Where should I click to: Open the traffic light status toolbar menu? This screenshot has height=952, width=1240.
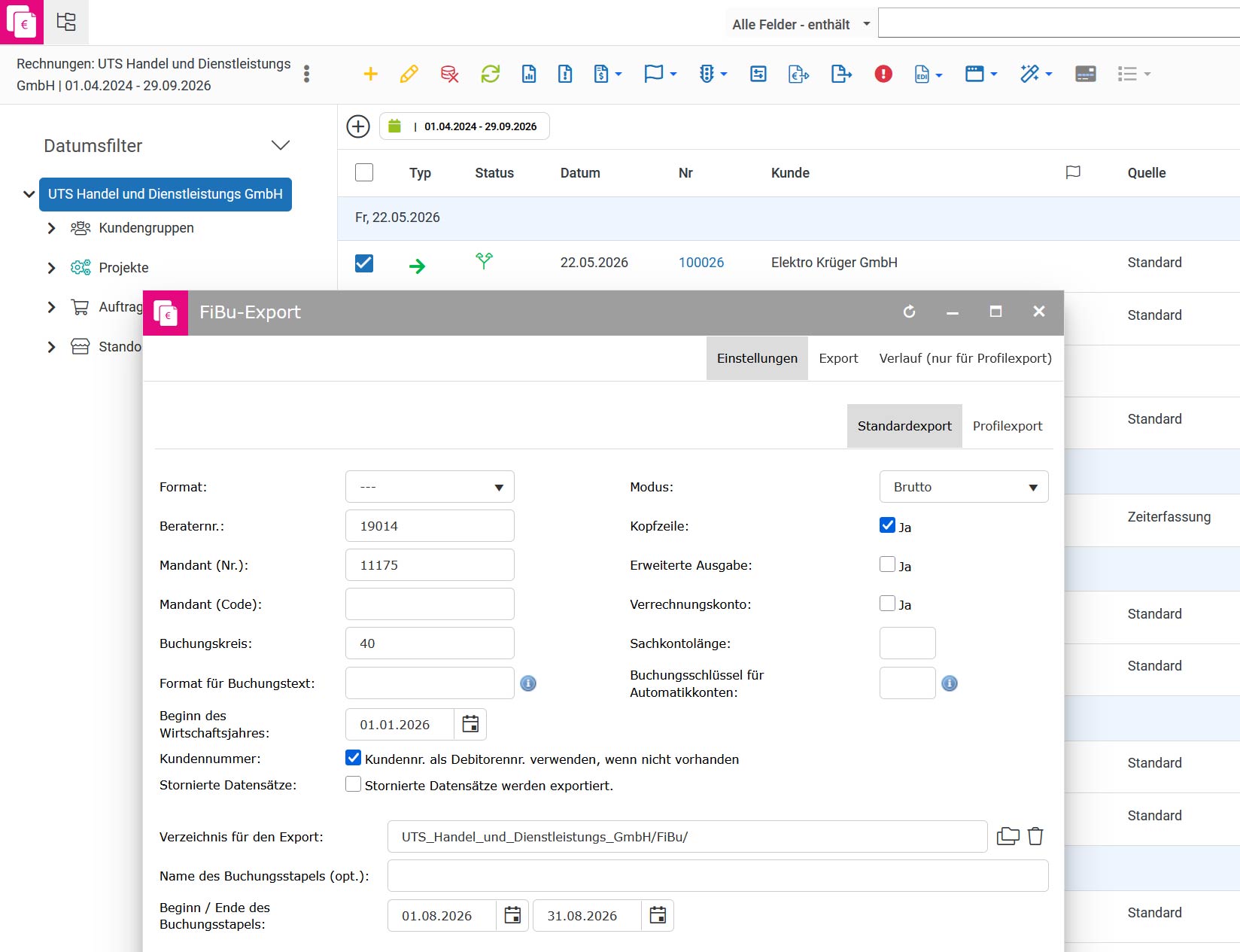point(713,74)
